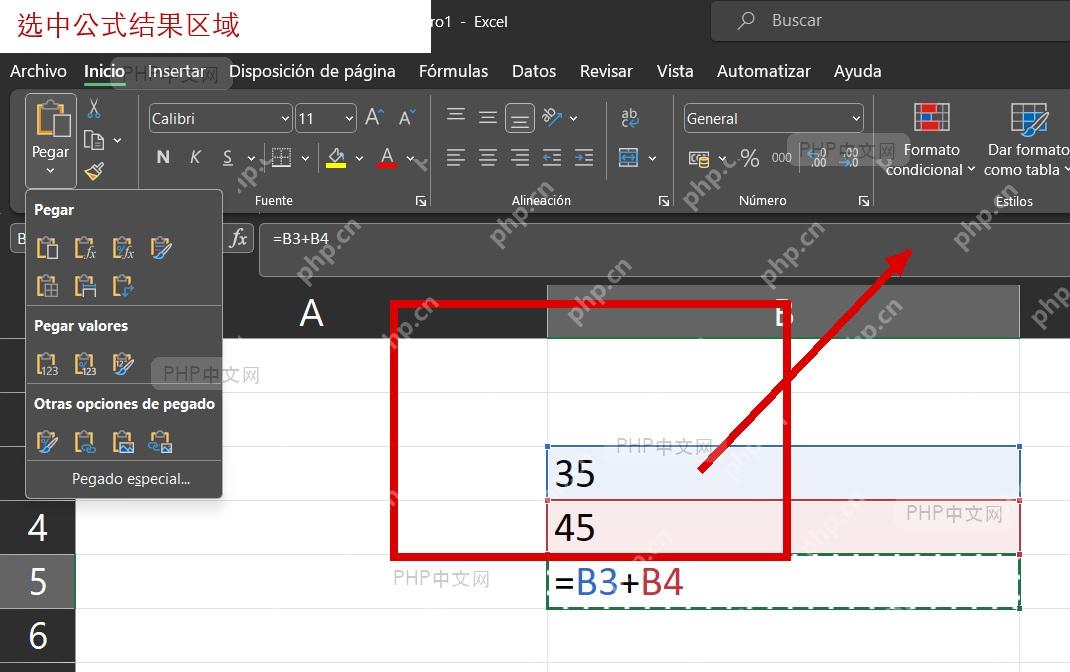The image size is (1070, 672).
Task: Click the Increase Font Size icon
Action: [x=374, y=117]
